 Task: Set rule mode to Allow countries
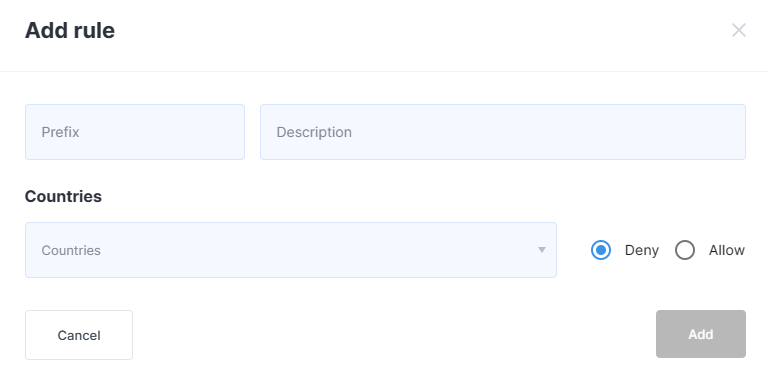(685, 250)
